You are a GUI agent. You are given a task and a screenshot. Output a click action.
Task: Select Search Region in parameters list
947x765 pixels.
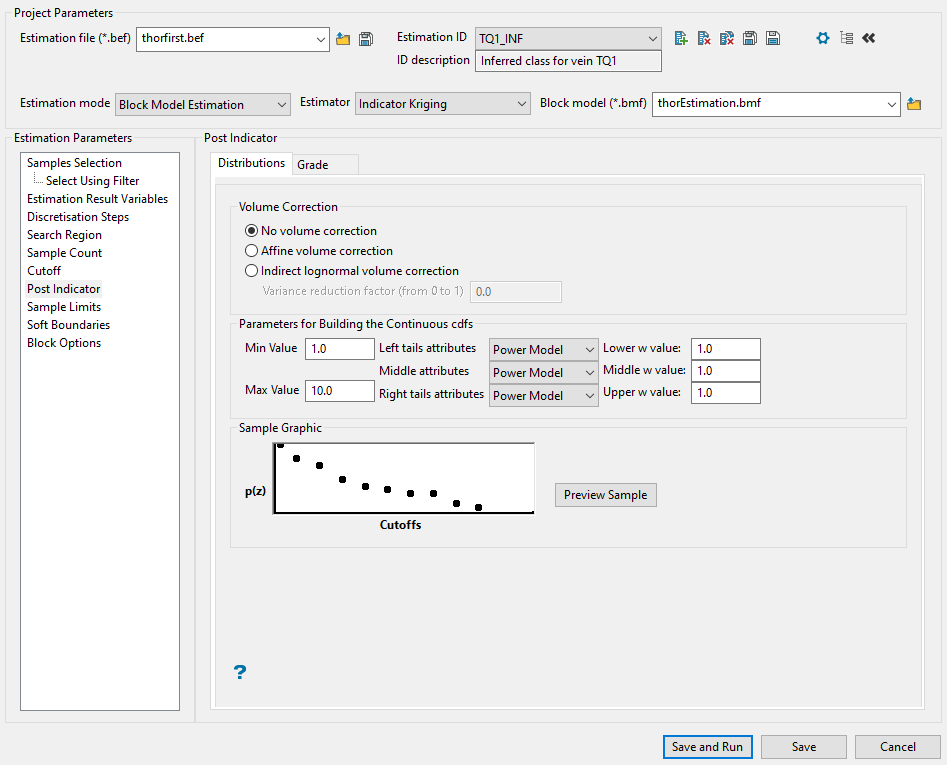click(64, 235)
